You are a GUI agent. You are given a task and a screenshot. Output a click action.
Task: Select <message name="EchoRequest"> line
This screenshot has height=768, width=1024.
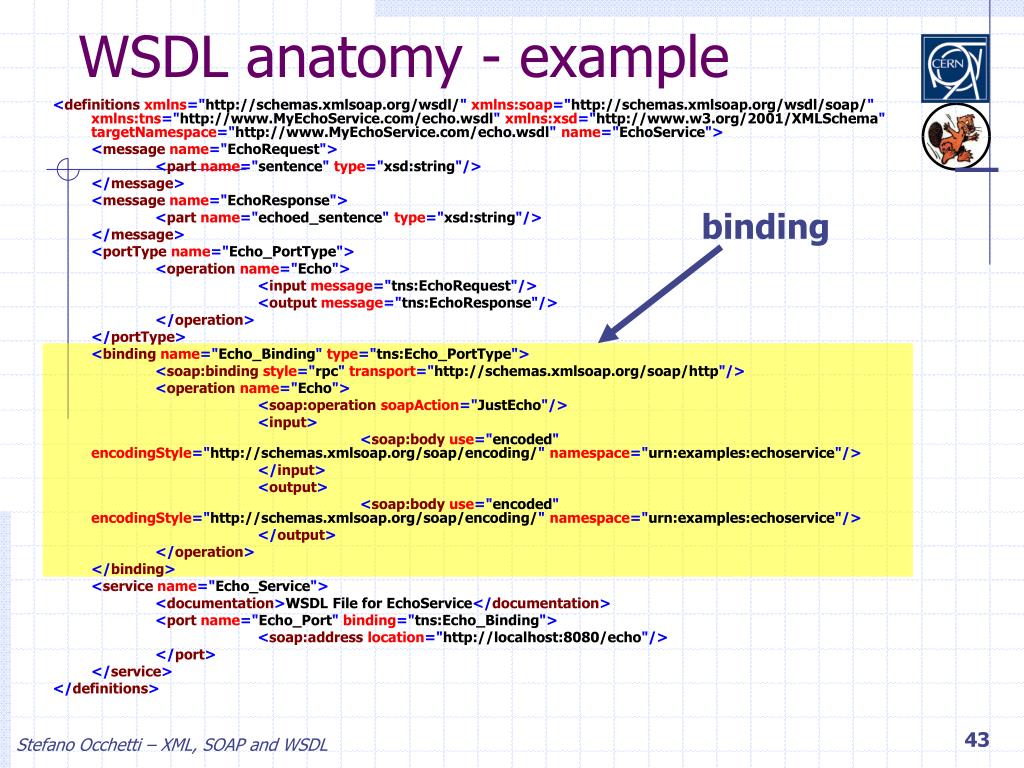pos(214,150)
